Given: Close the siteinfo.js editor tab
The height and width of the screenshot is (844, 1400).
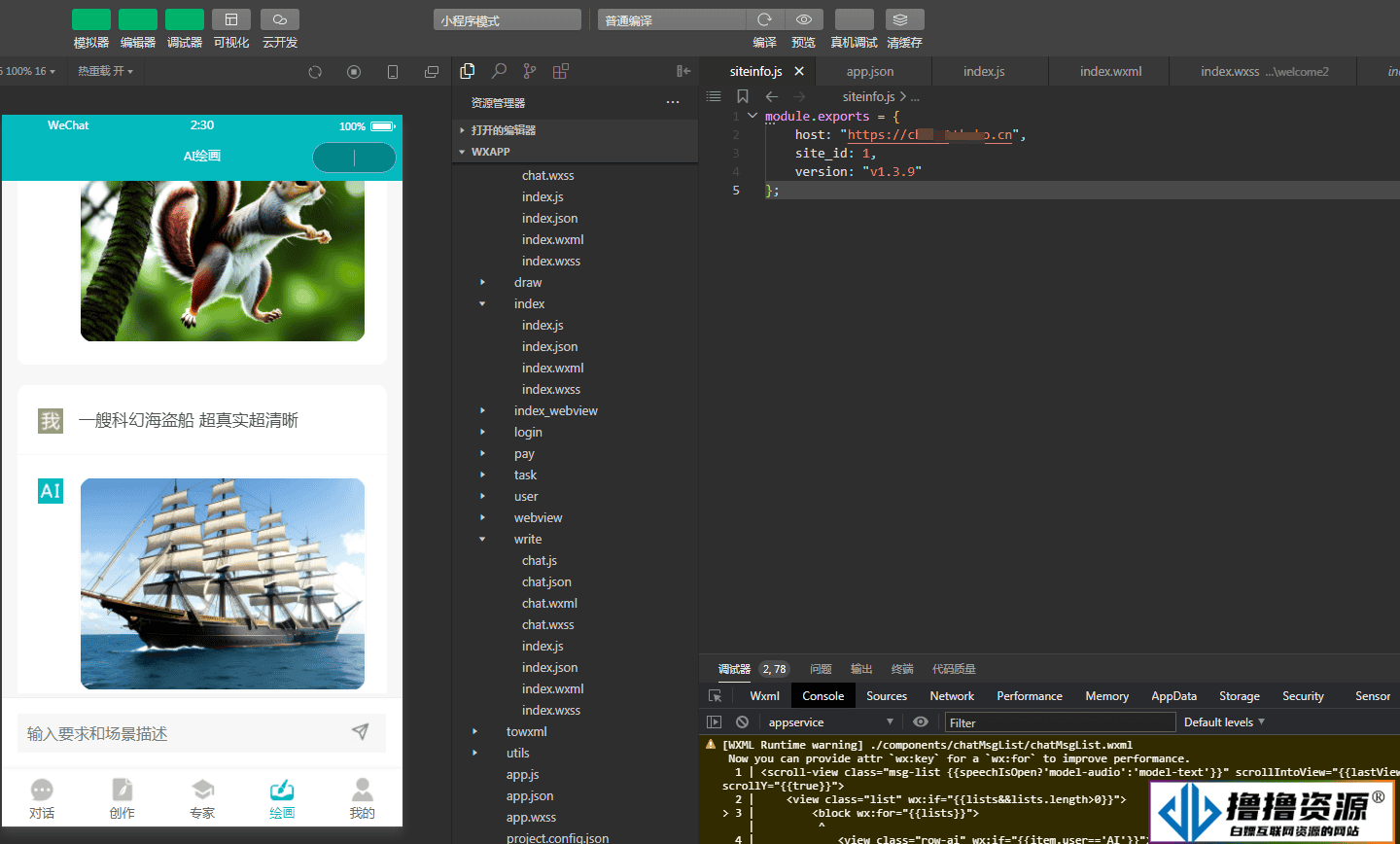Looking at the screenshot, I should tap(799, 71).
